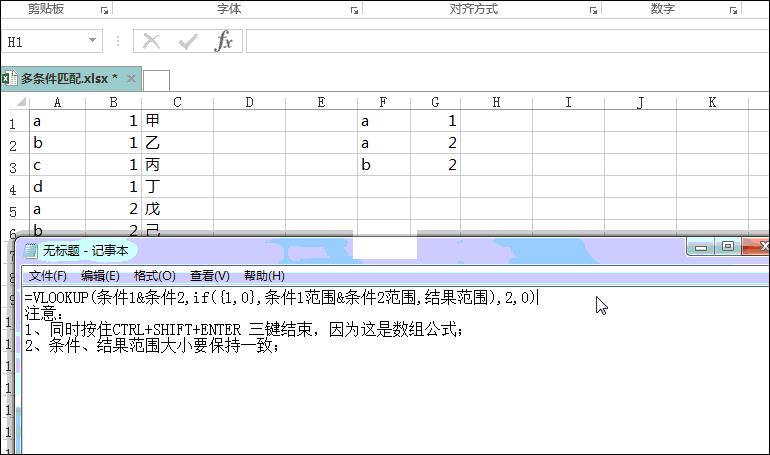This screenshot has width=770, height=455.
Task: Click the cancel (X) formula bar icon
Action: 151,42
